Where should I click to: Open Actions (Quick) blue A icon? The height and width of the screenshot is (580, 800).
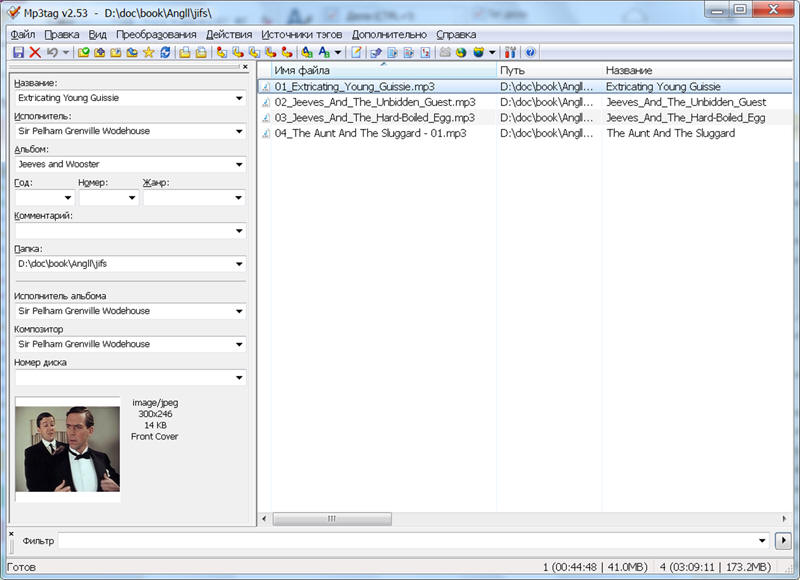coord(324,52)
